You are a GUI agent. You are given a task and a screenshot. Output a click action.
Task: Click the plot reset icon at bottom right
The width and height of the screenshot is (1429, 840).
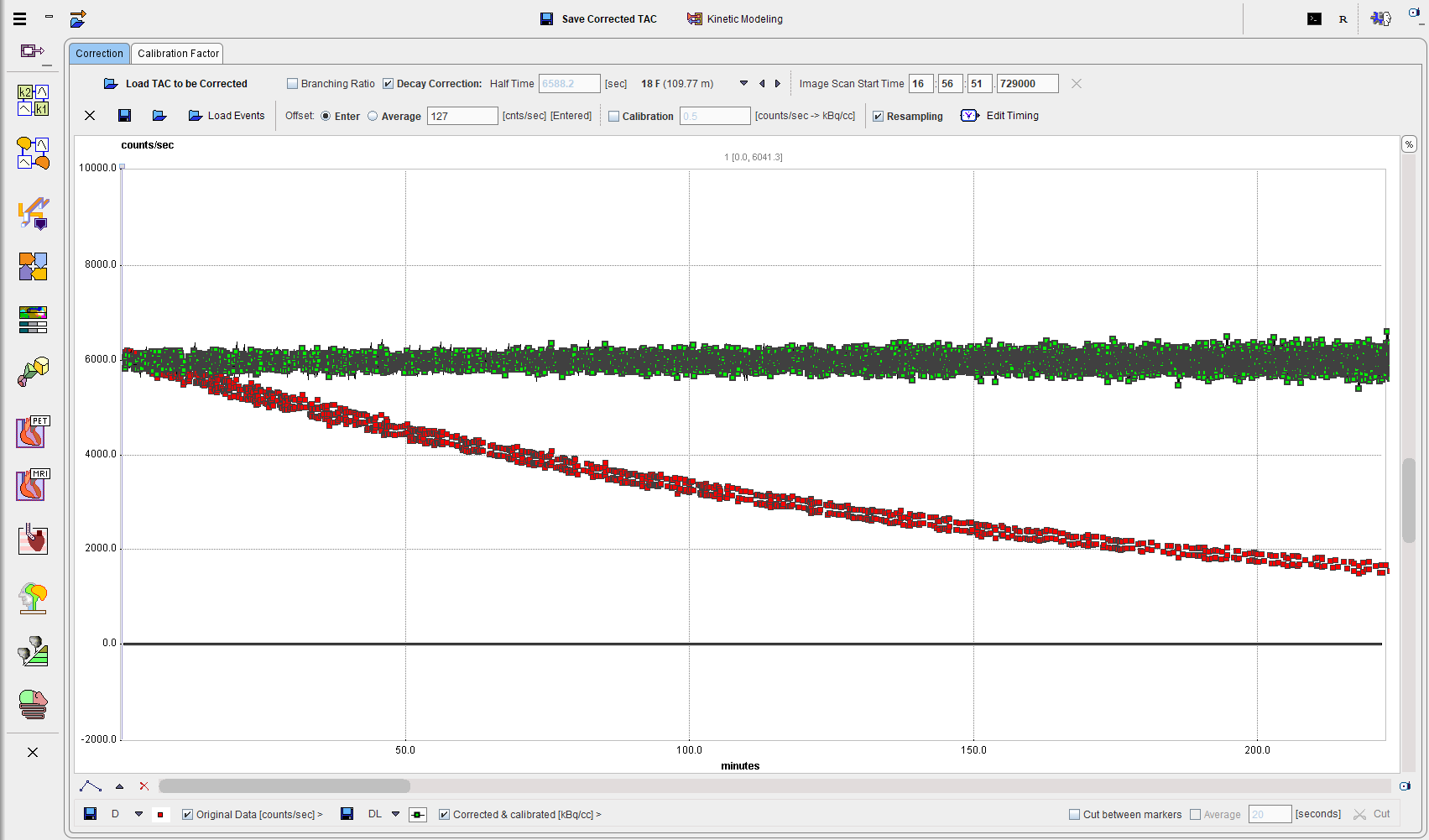pyautogui.click(x=1405, y=786)
